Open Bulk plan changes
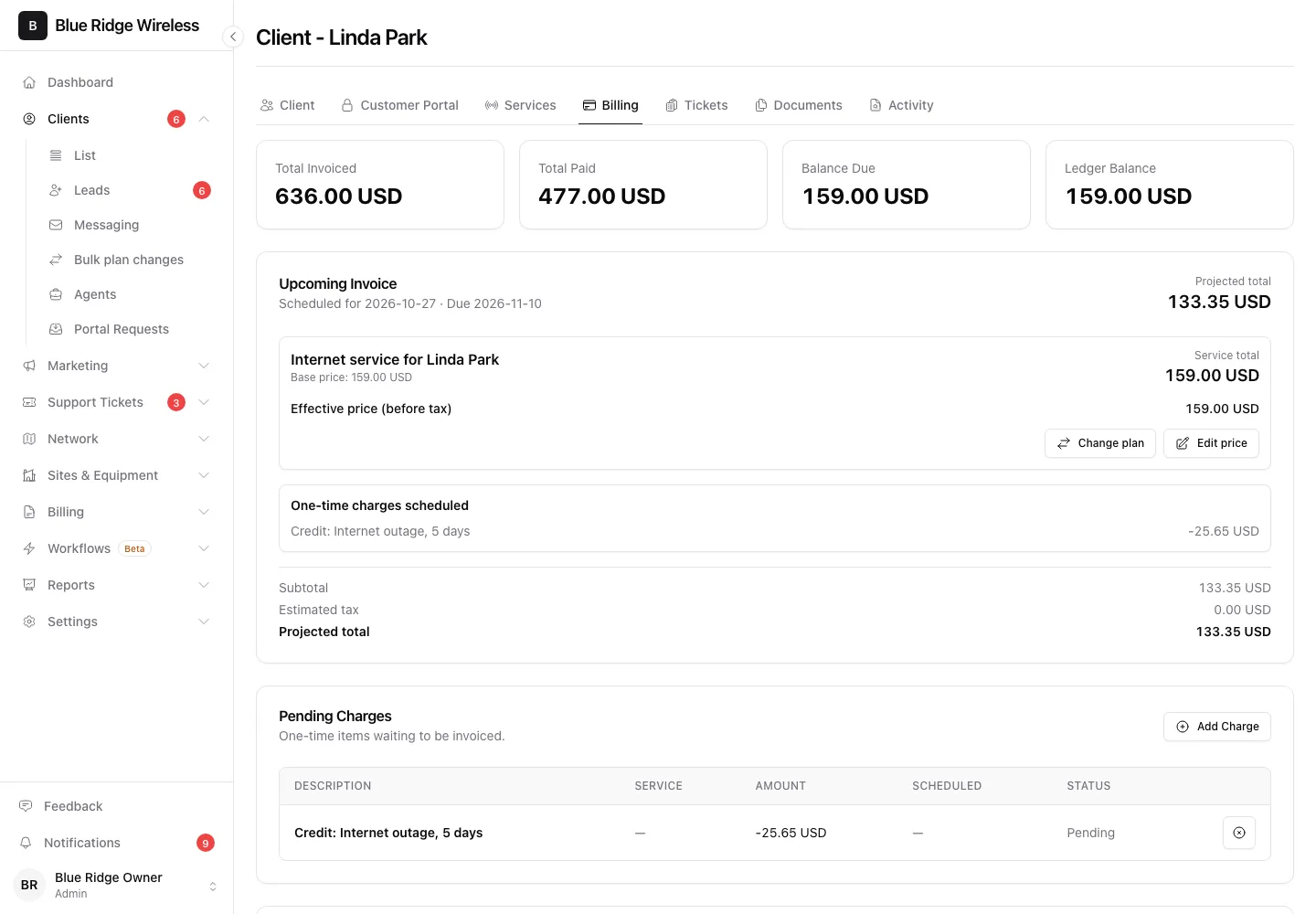This screenshot has height=914, width=1316. click(130, 260)
